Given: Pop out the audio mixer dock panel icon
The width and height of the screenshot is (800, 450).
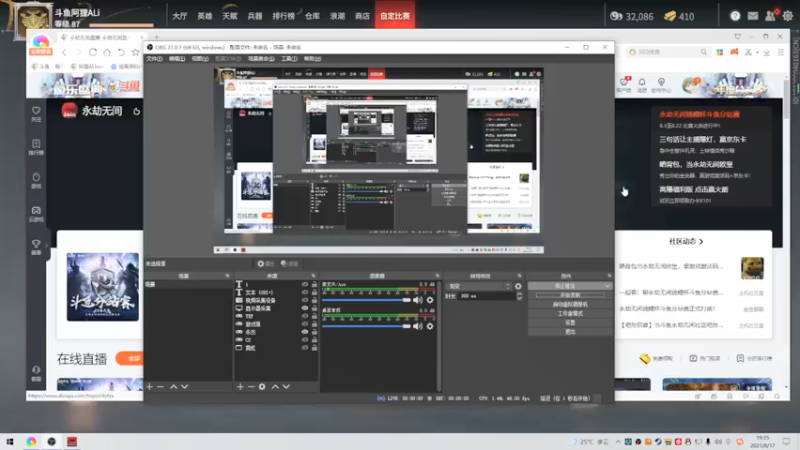Looking at the screenshot, I should click(x=437, y=276).
